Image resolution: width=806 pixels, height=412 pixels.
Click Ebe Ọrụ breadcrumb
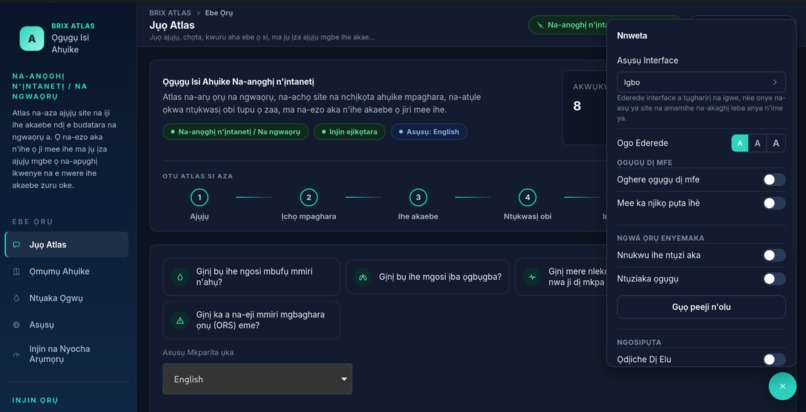point(219,13)
